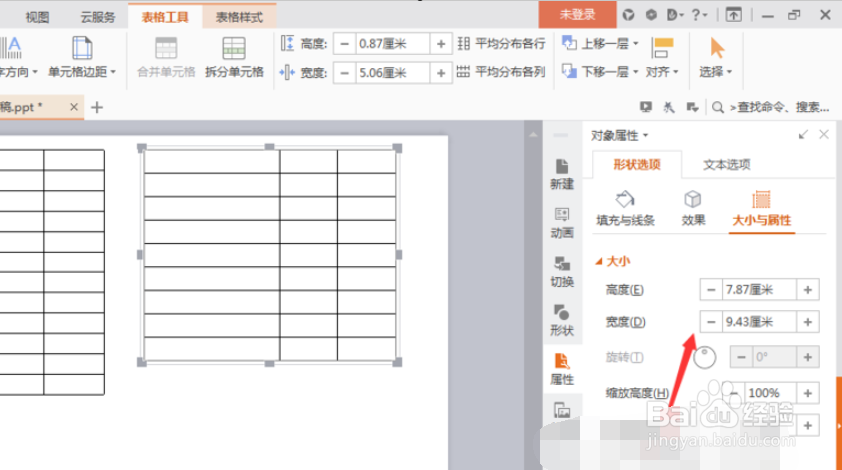Click the picture sidebar icon below 属性
Image resolution: width=842 pixels, height=470 pixels.
click(x=562, y=411)
